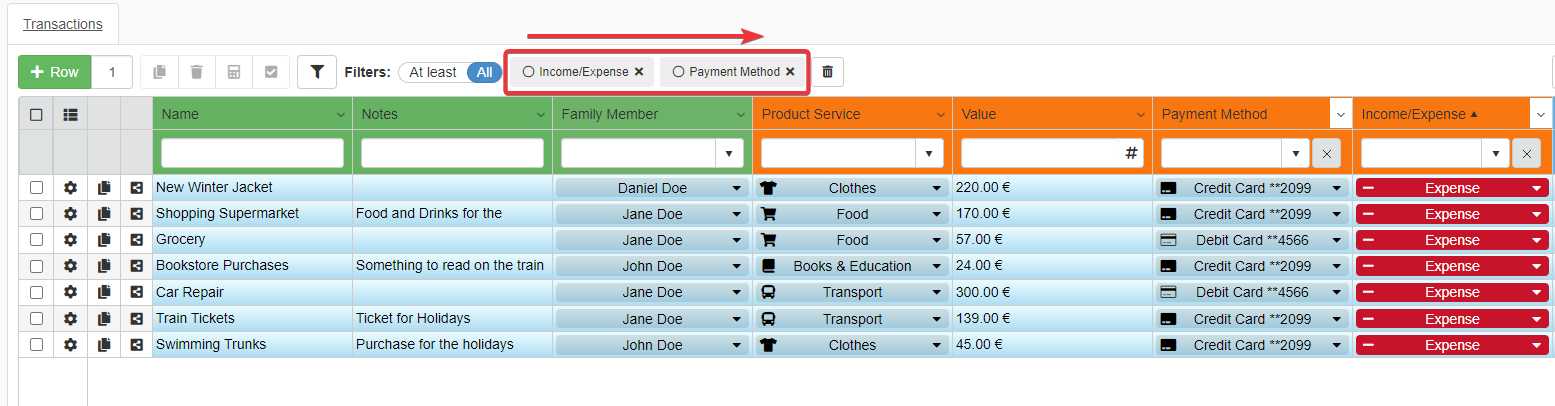Click the Name column filter text field

pyautogui.click(x=252, y=153)
